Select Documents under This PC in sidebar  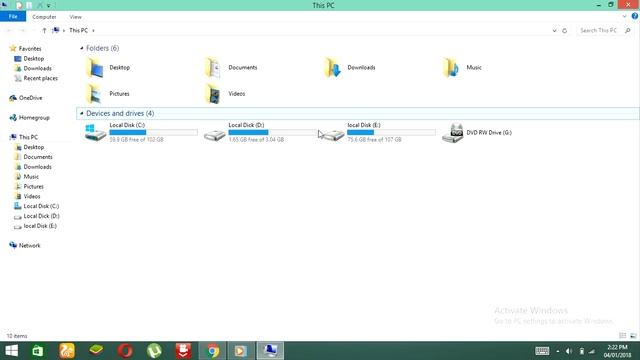click(x=38, y=157)
